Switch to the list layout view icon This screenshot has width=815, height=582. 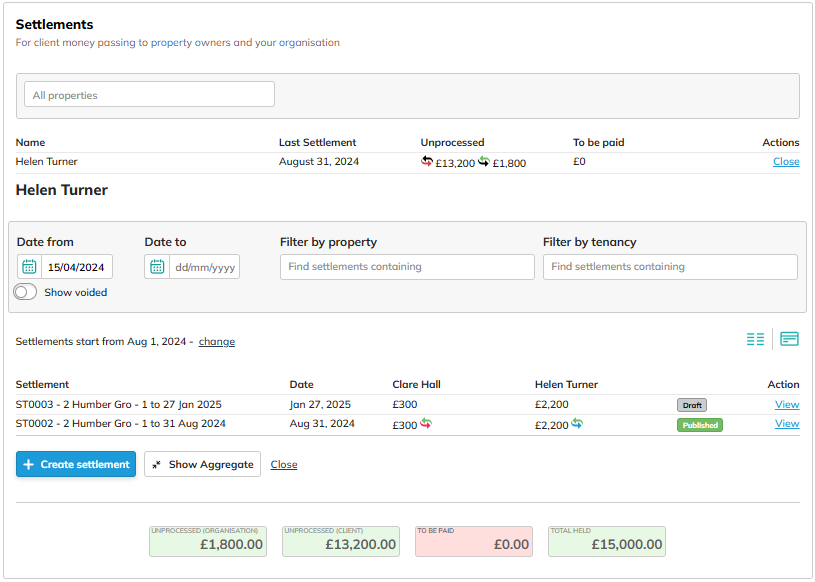click(755, 339)
